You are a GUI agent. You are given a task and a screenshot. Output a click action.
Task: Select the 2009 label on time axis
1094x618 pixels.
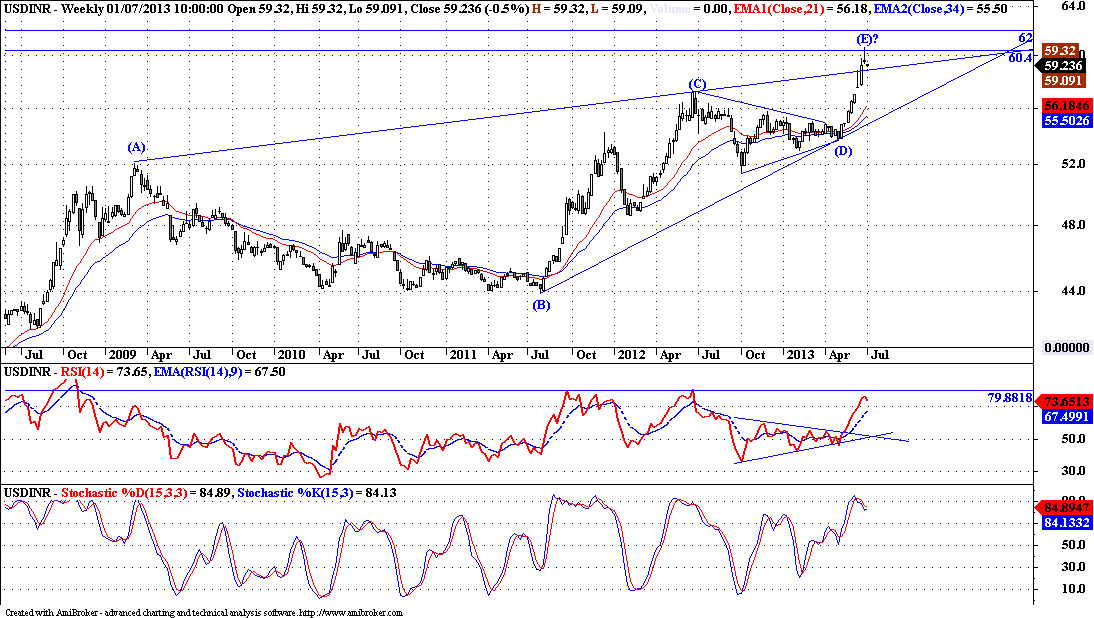coord(123,354)
